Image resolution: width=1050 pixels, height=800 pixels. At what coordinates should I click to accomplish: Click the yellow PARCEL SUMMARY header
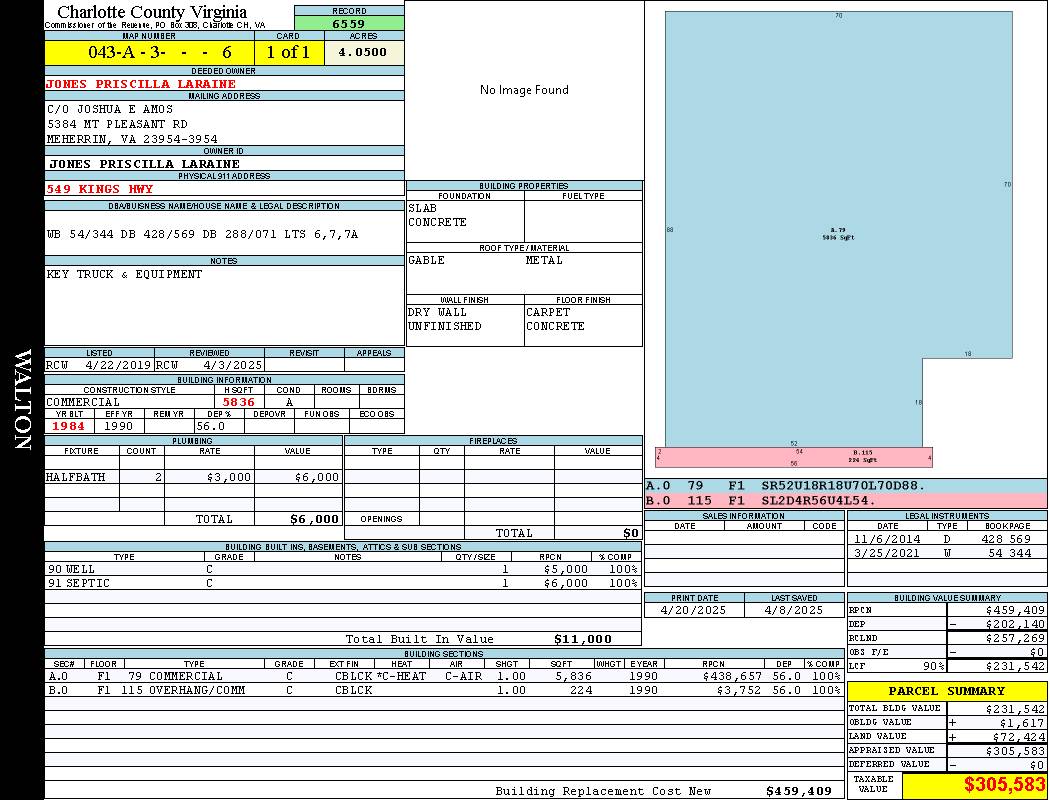coord(946,691)
